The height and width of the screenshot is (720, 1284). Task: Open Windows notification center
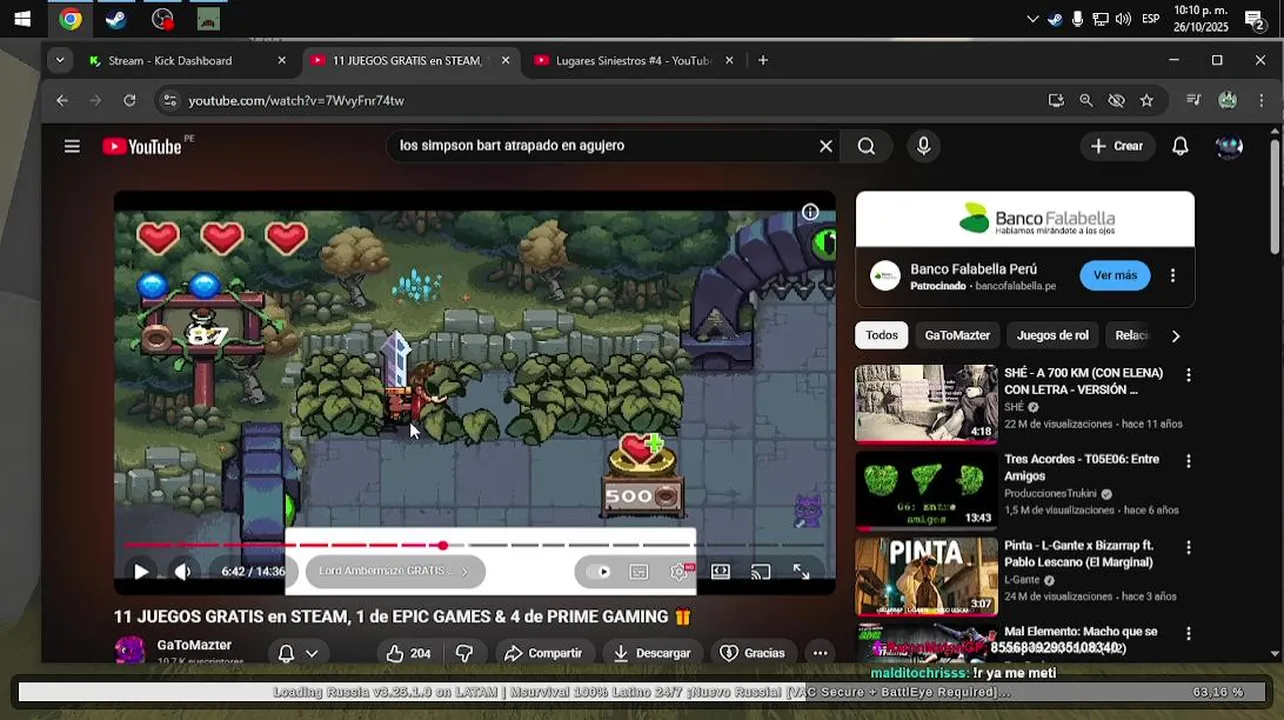click(1255, 19)
